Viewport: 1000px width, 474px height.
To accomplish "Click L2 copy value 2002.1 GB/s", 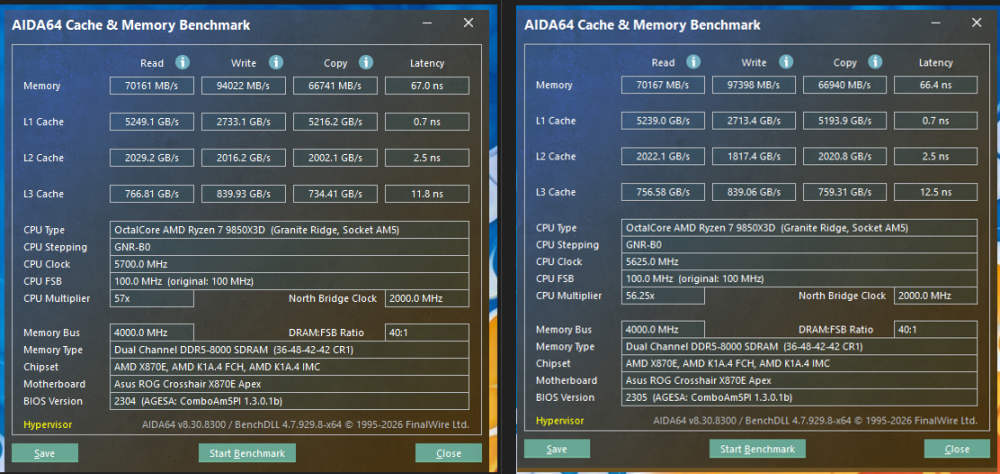I will (335, 158).
